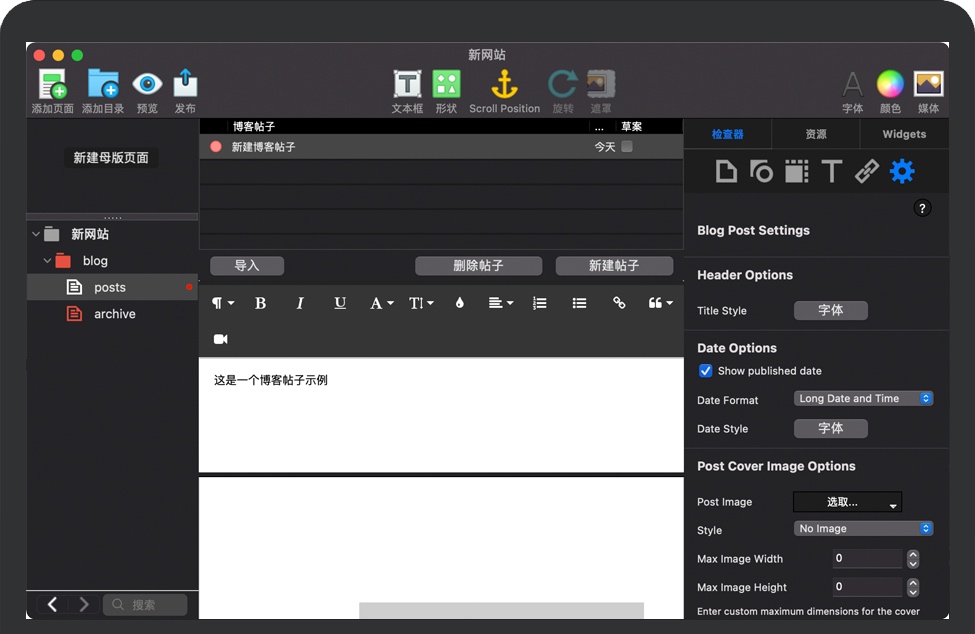Open the Date Format dropdown

tap(864, 399)
